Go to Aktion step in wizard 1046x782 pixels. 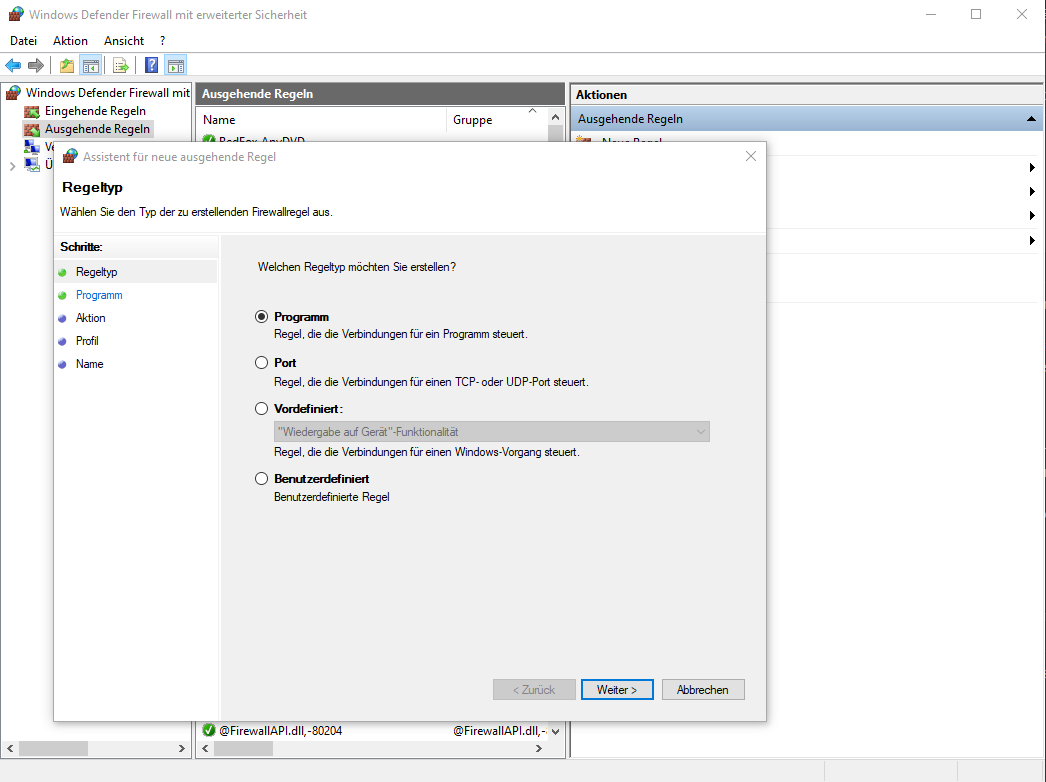point(91,318)
